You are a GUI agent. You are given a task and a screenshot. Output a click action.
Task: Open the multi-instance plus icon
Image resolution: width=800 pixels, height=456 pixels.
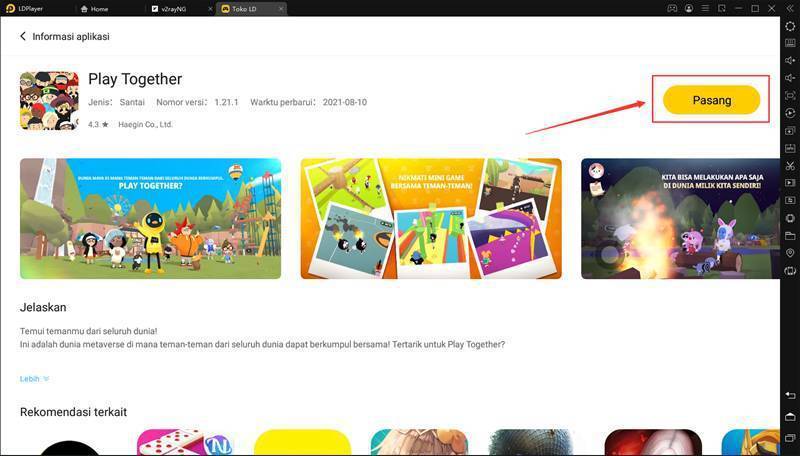pyautogui.click(x=790, y=131)
